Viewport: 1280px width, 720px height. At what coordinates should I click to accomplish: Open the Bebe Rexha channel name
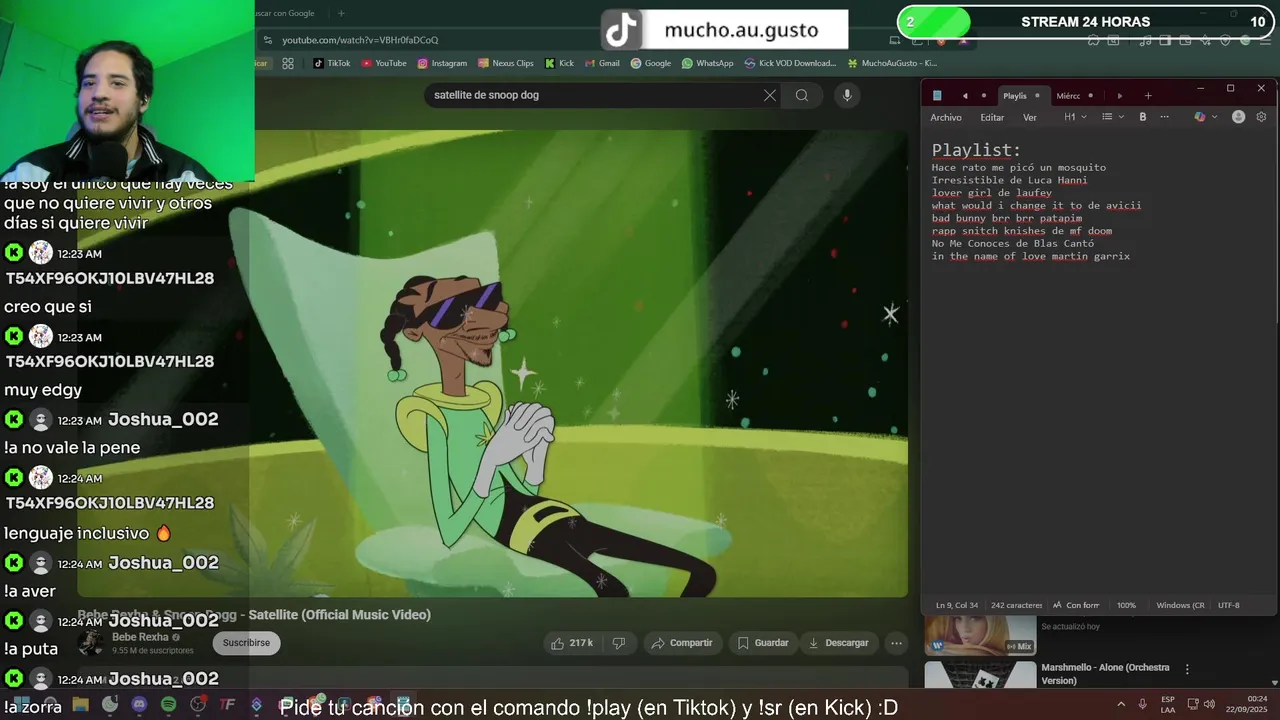pos(140,637)
